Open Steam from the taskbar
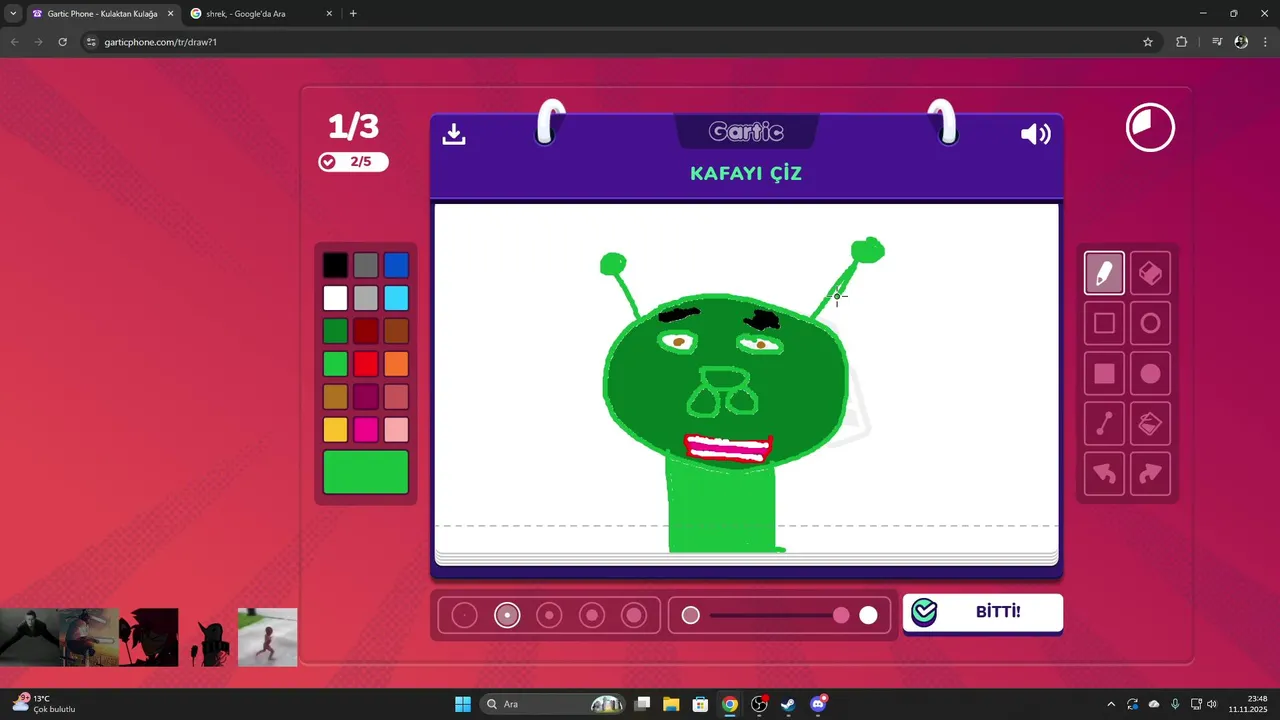This screenshot has width=1280, height=720. tap(788, 704)
